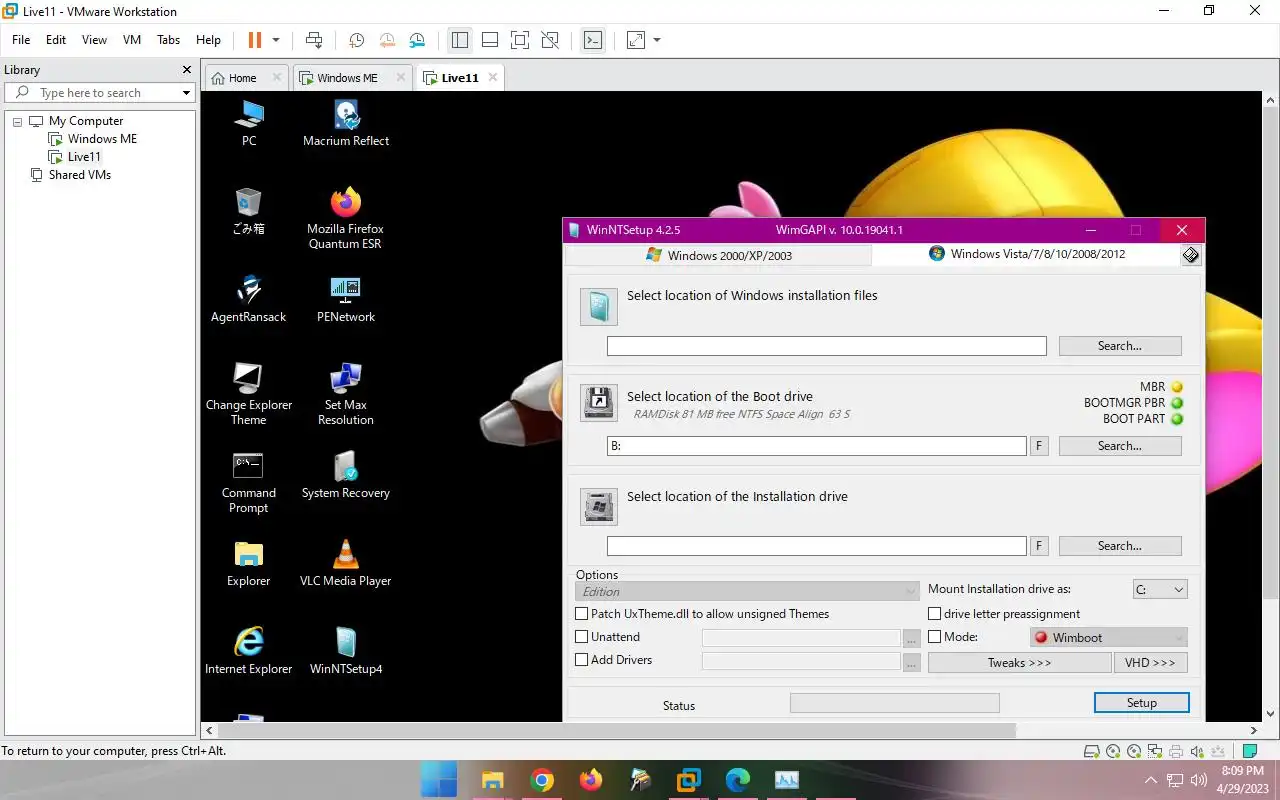Switch to the Home tab

[246, 77]
